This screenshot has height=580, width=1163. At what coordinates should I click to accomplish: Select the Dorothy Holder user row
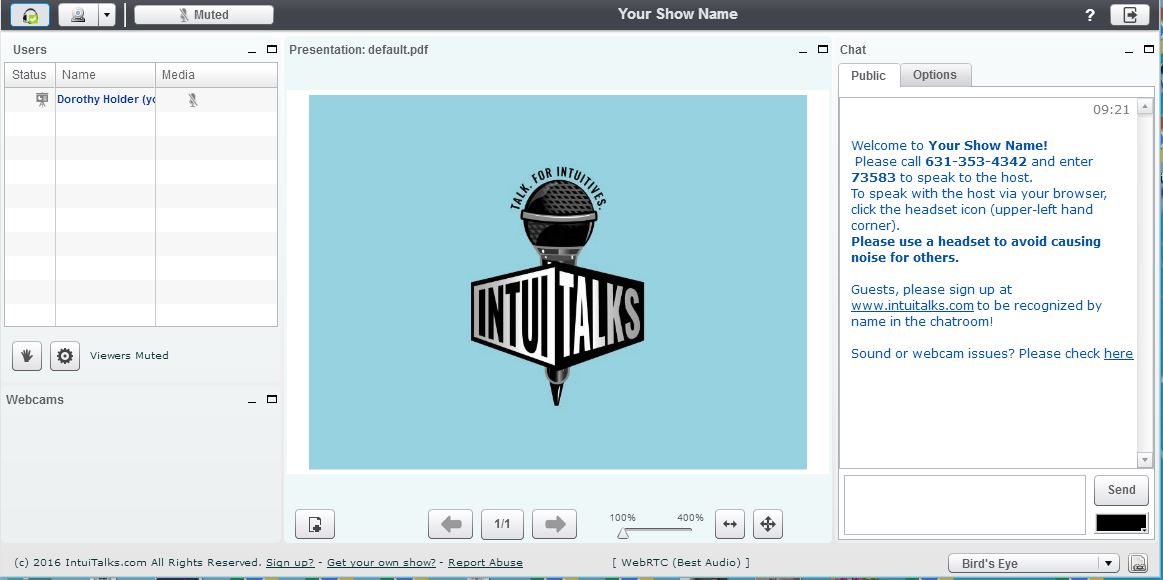click(141, 99)
